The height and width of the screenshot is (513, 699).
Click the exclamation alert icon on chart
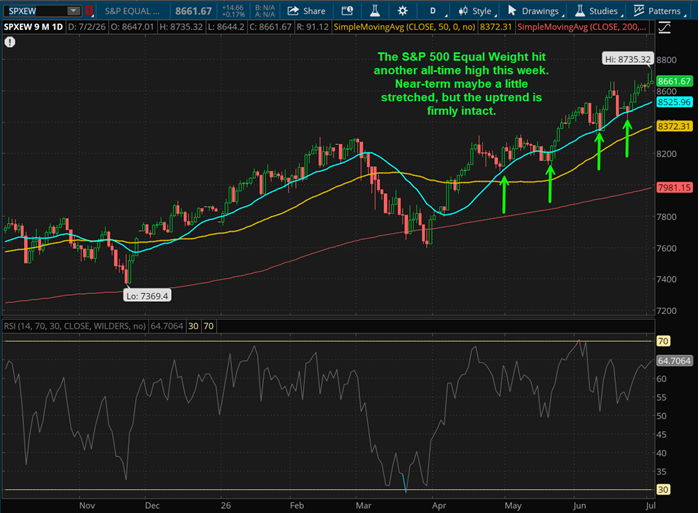(10, 42)
